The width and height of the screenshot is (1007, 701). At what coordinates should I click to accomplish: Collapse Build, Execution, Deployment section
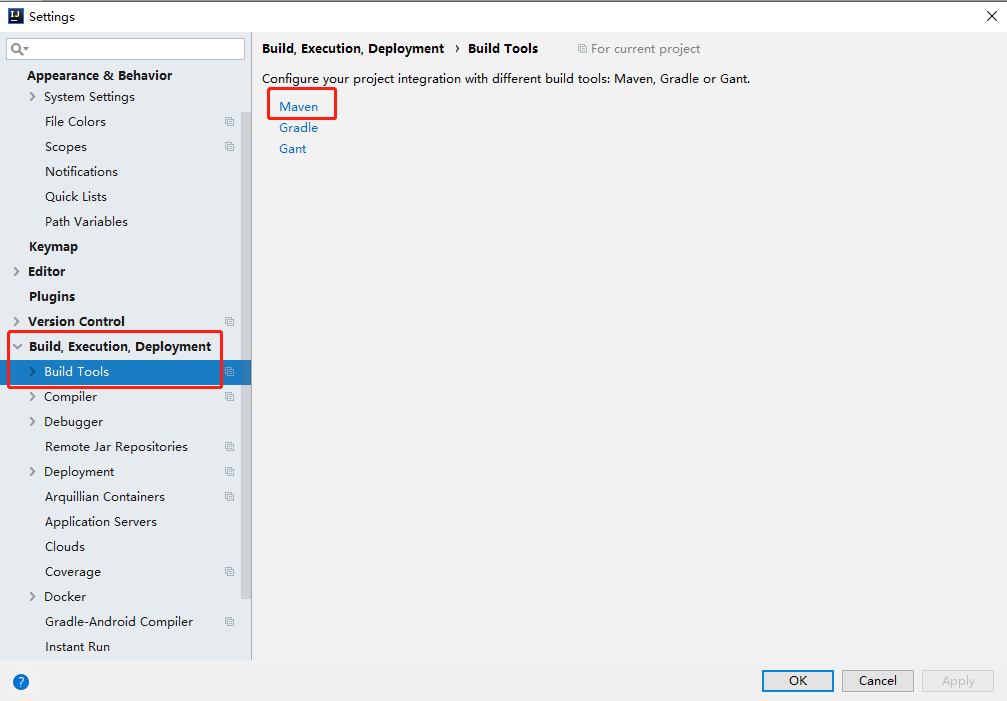click(x=17, y=347)
